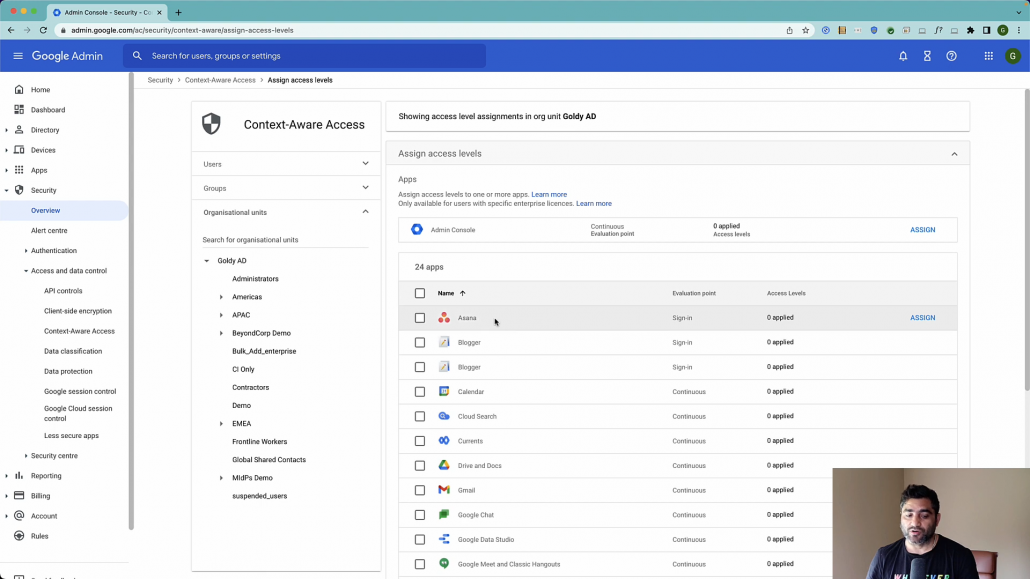Screen dimensions: 1030x579
Task: Check the Google Data Studio checkbox
Action: 420,540
